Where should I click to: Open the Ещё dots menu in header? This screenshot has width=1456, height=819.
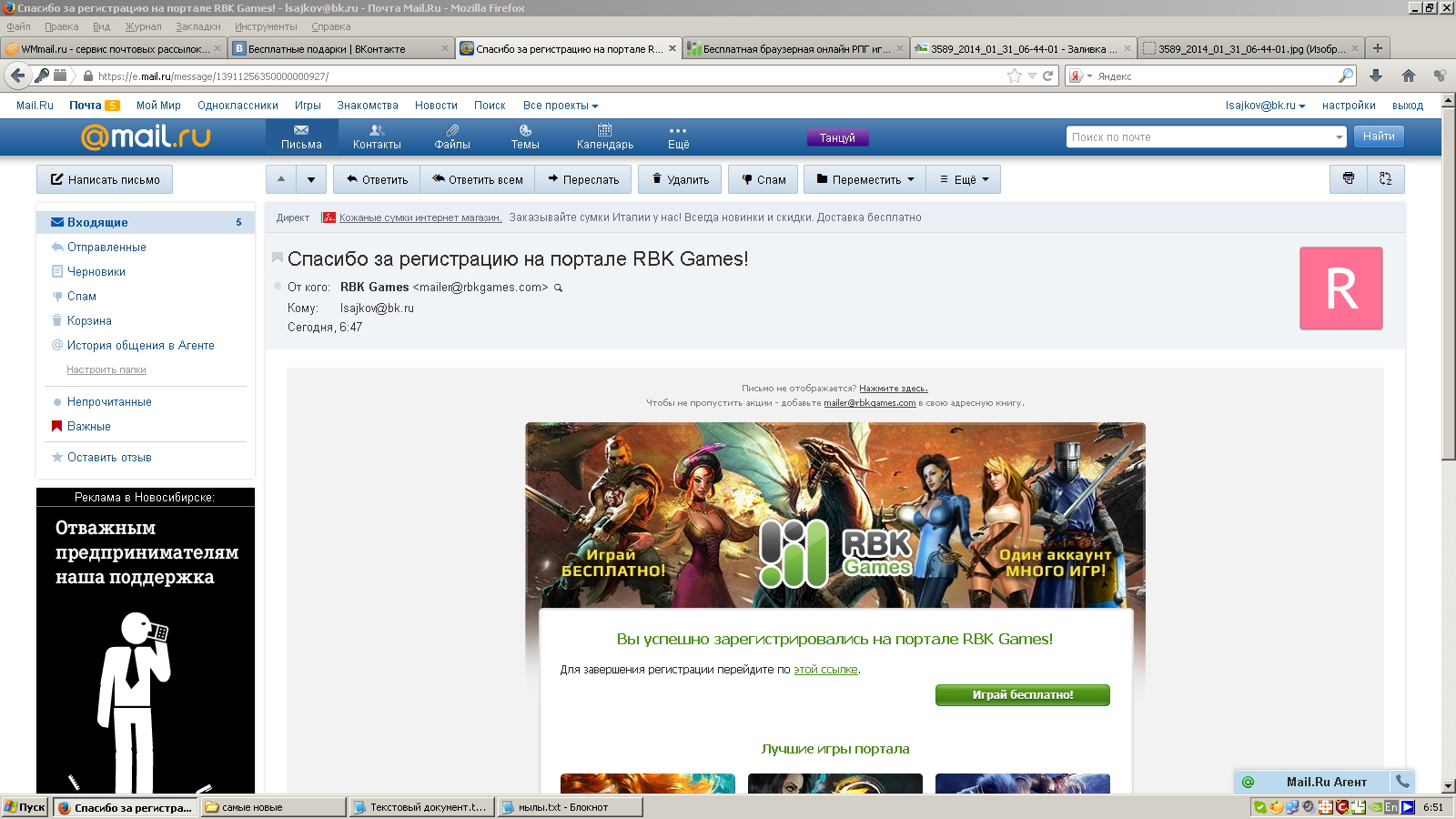coord(678,137)
